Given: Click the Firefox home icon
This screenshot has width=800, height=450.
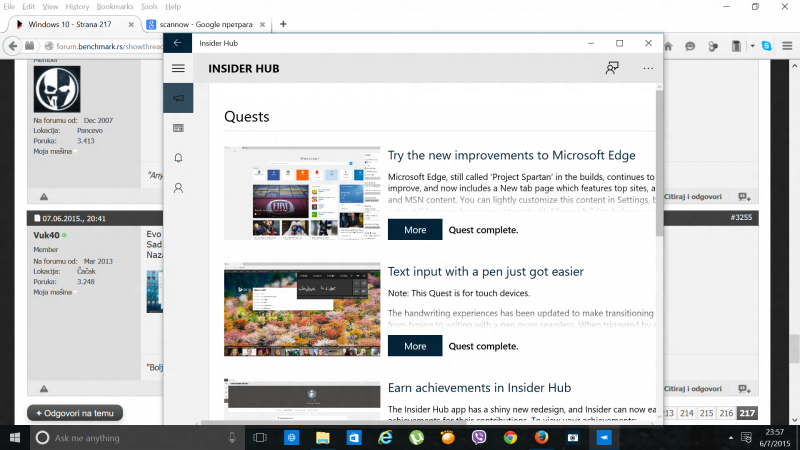Looking at the screenshot, I should [668, 46].
